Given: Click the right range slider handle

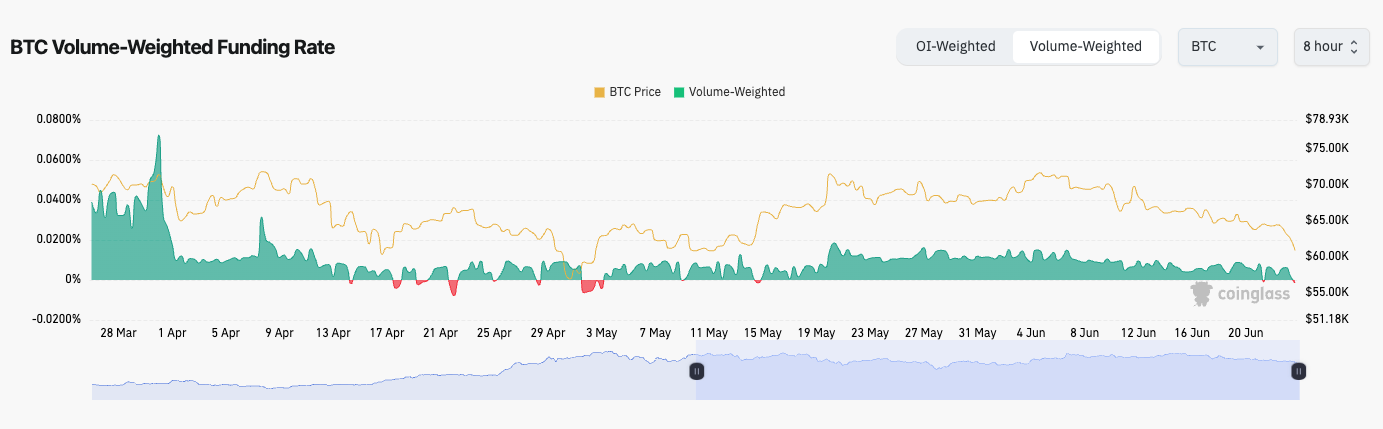Looking at the screenshot, I should 1298,371.
